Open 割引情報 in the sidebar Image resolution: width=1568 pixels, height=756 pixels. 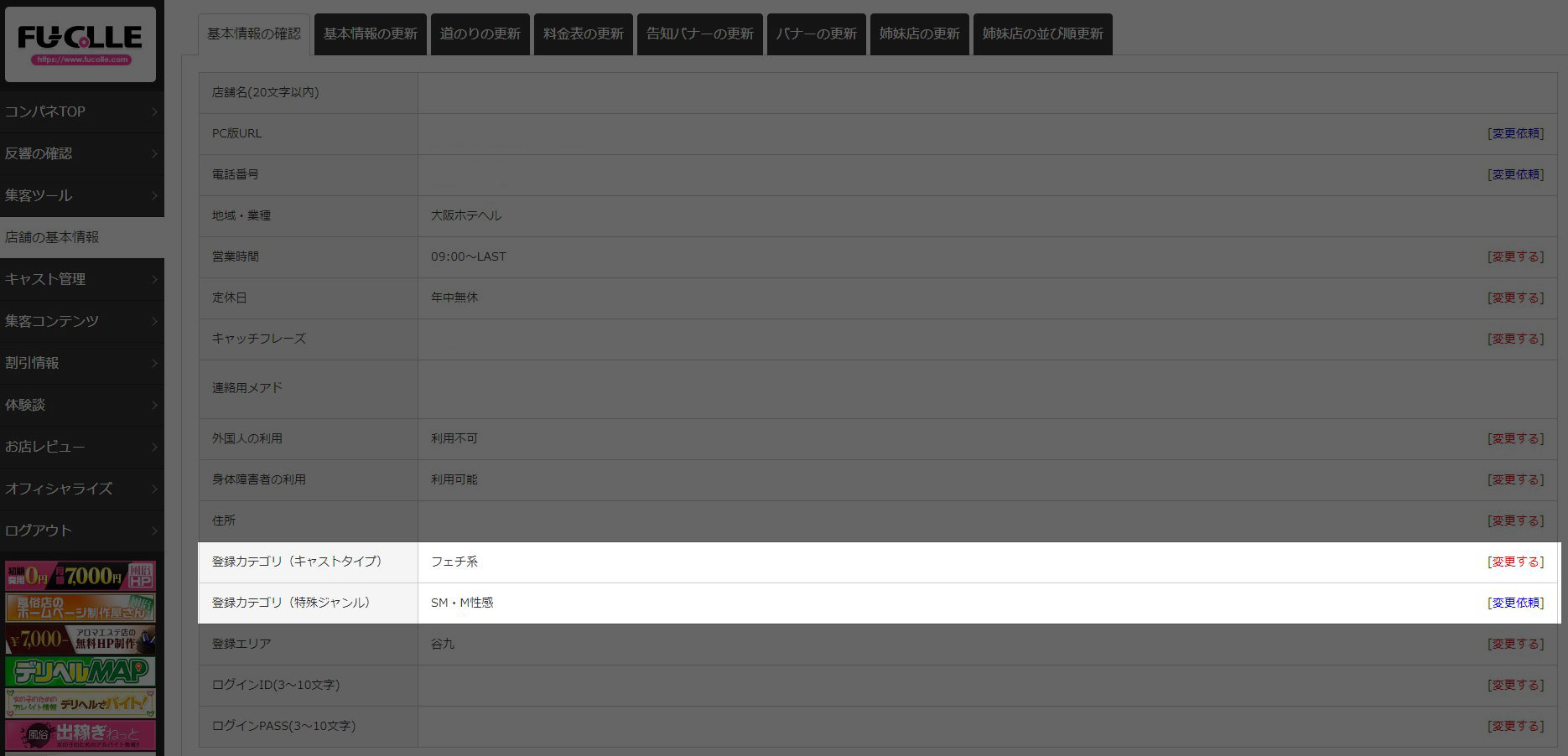(82, 363)
